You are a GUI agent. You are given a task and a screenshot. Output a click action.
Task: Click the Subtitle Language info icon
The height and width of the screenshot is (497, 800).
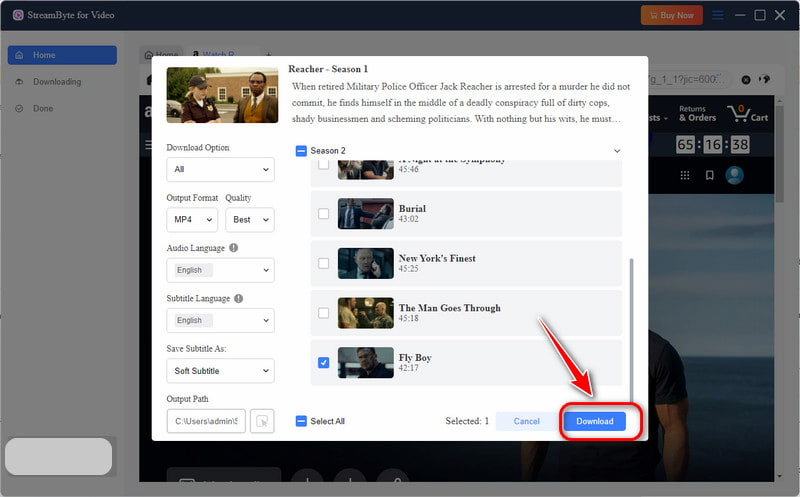[238, 298]
